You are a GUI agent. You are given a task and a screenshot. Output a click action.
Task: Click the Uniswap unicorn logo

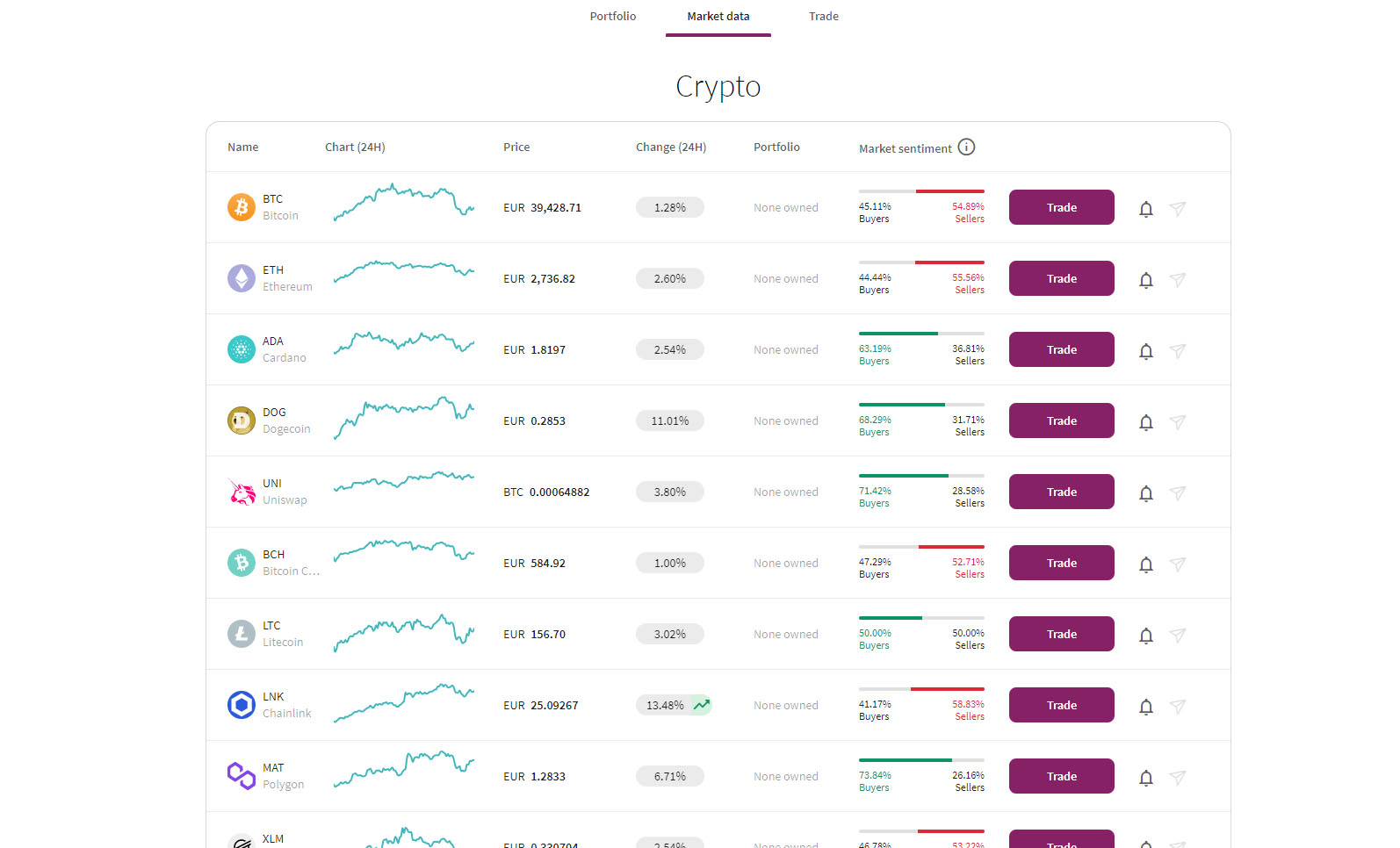[x=242, y=492]
